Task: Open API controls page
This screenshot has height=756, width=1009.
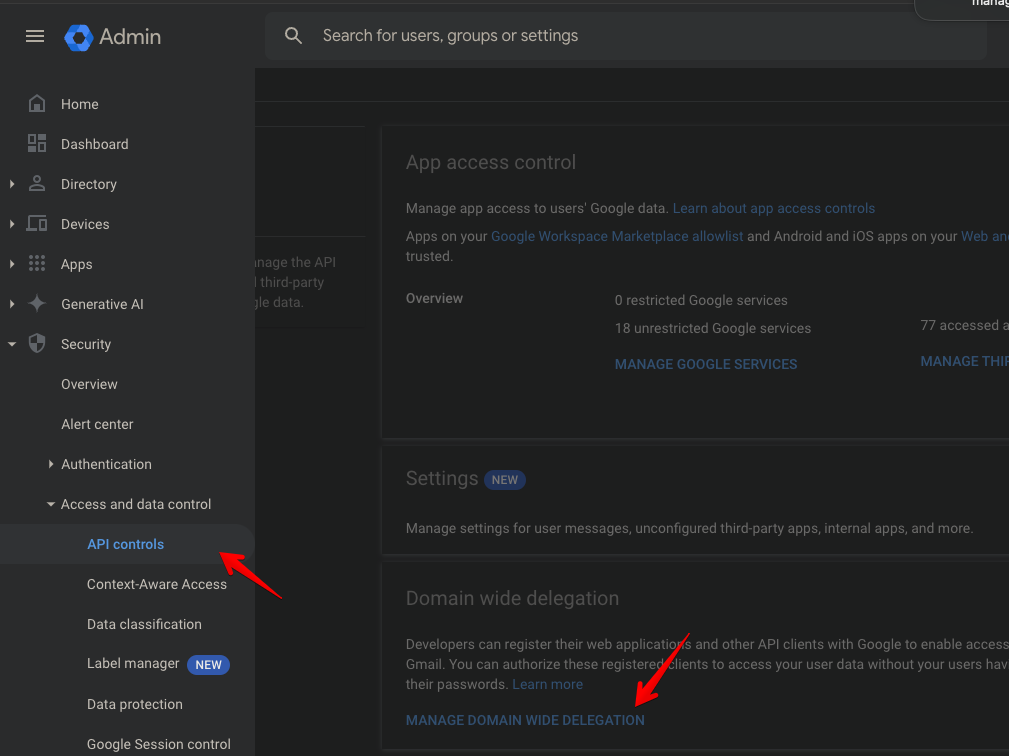Action: pyautogui.click(x=125, y=544)
